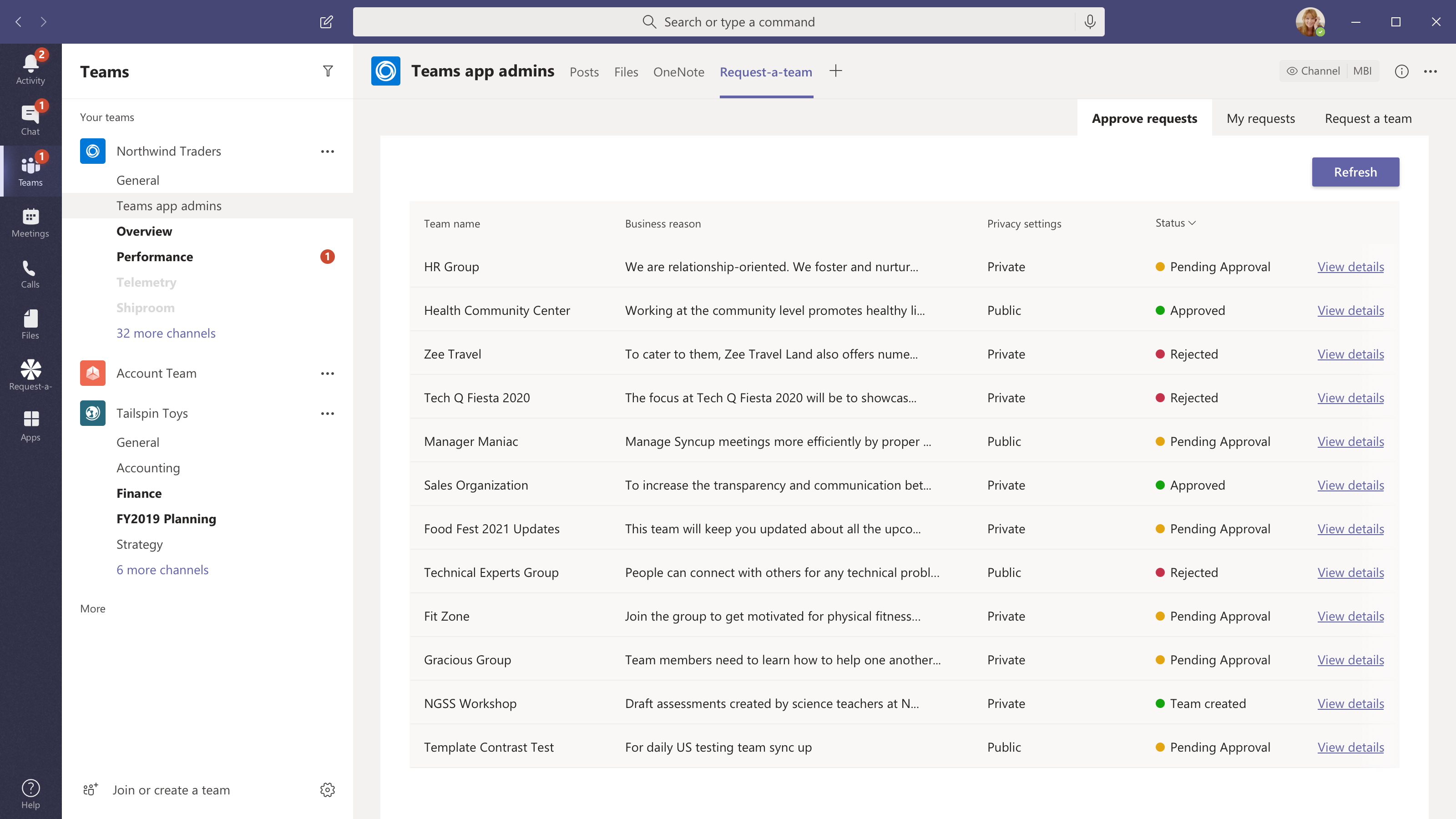The width and height of the screenshot is (1456, 819).
Task: View details for Zee Travel request
Action: [x=1350, y=354]
